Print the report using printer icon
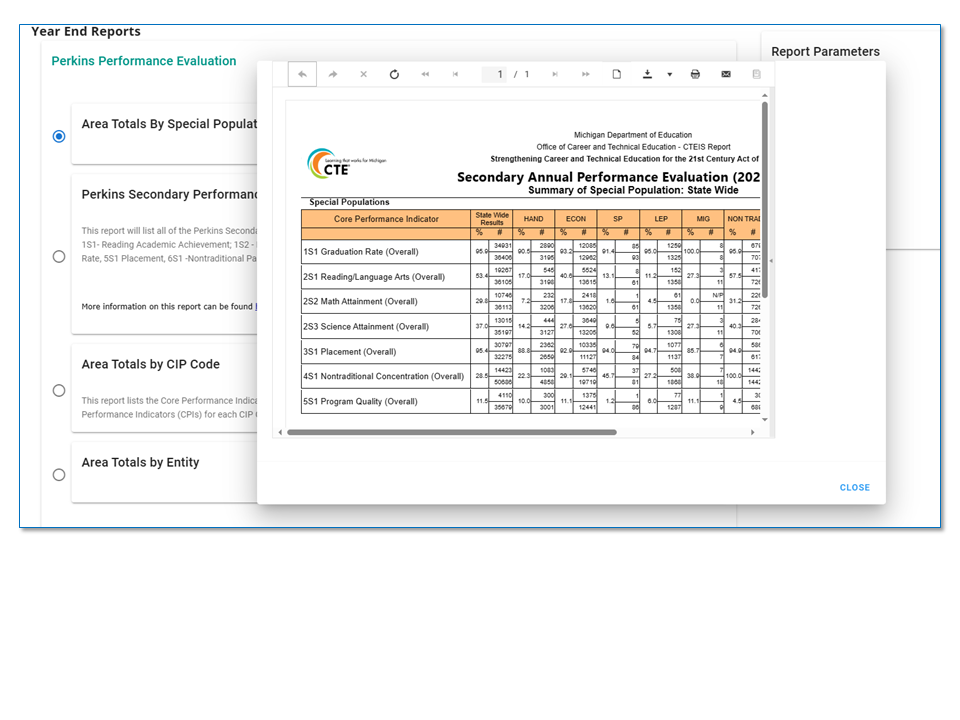This screenshot has height=720, width=960. 695,74
